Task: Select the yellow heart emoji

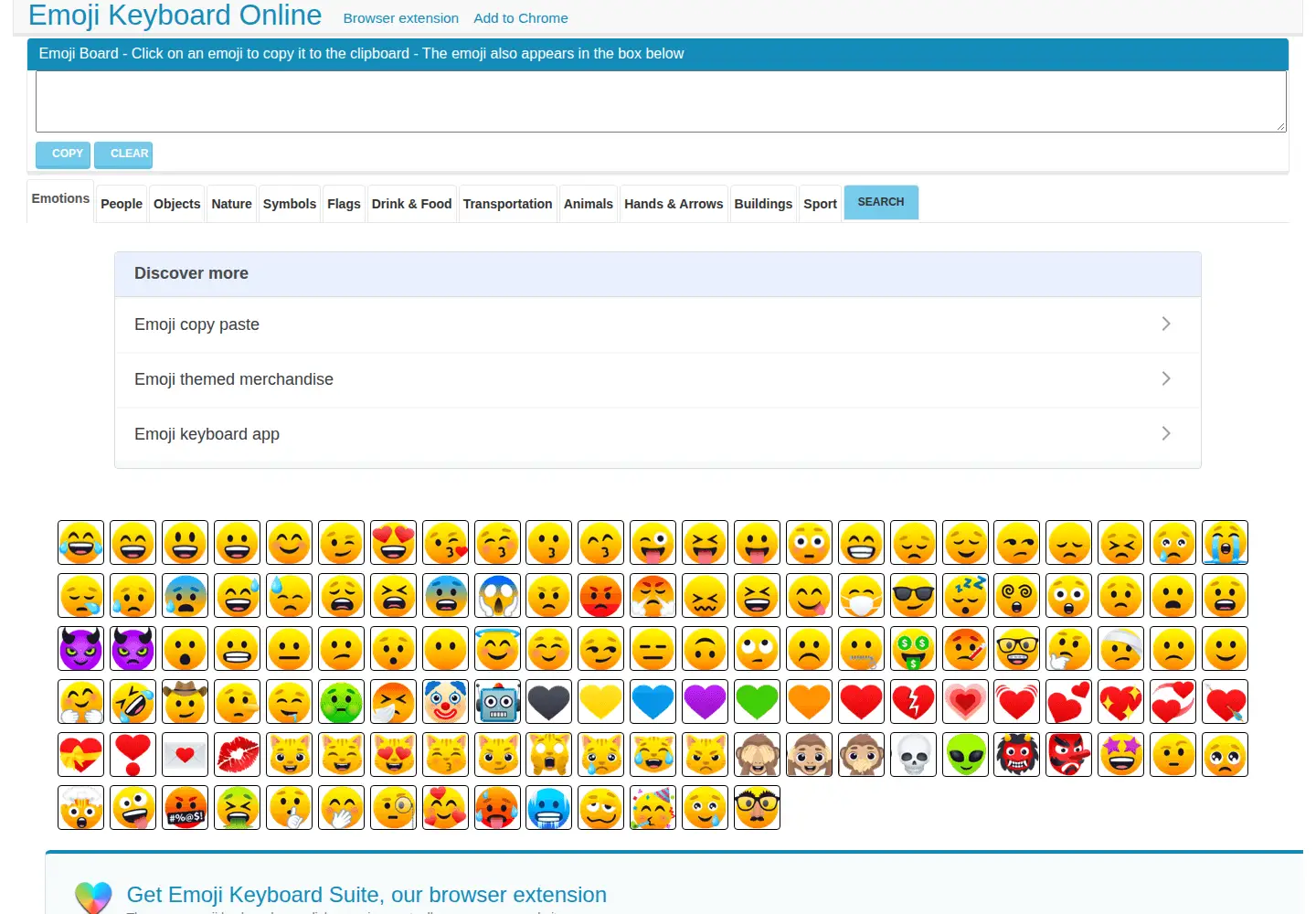Action: 600,702
